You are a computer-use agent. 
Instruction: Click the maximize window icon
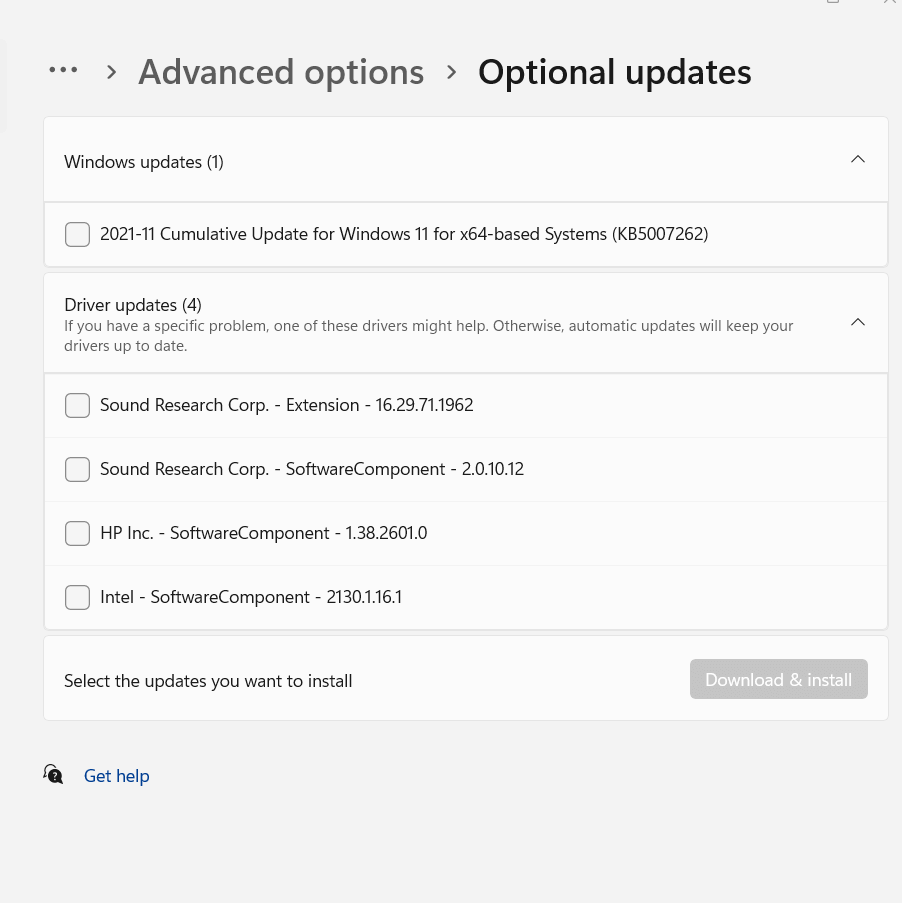click(x=833, y=3)
